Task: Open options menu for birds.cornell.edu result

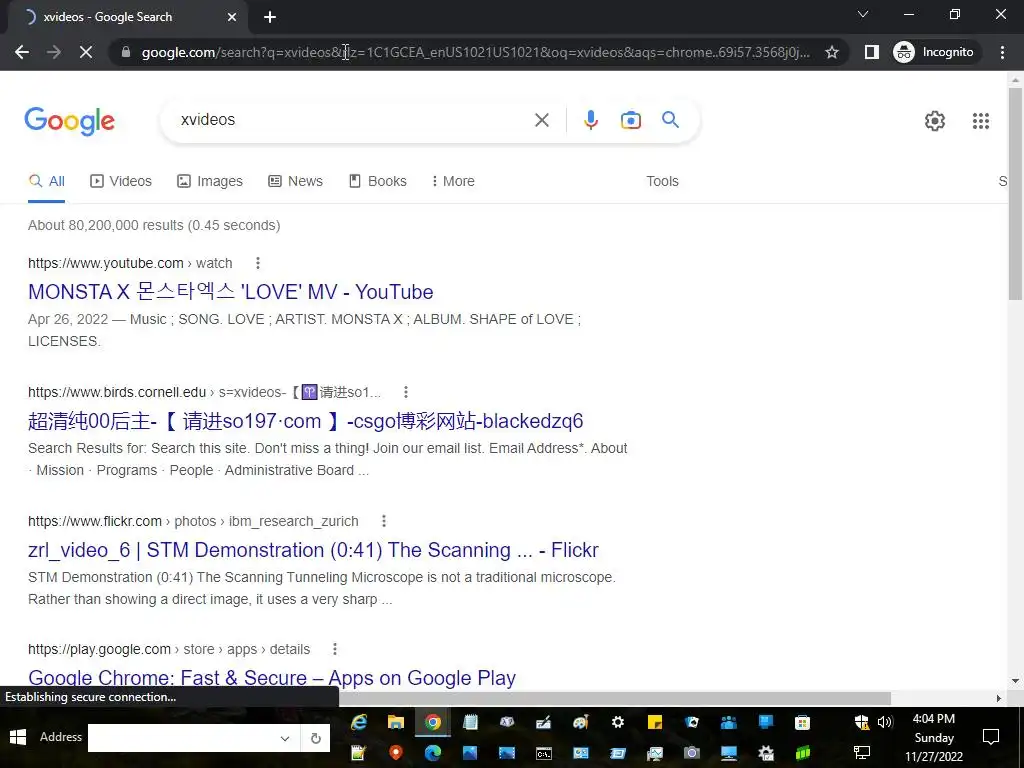Action: [x=406, y=392]
